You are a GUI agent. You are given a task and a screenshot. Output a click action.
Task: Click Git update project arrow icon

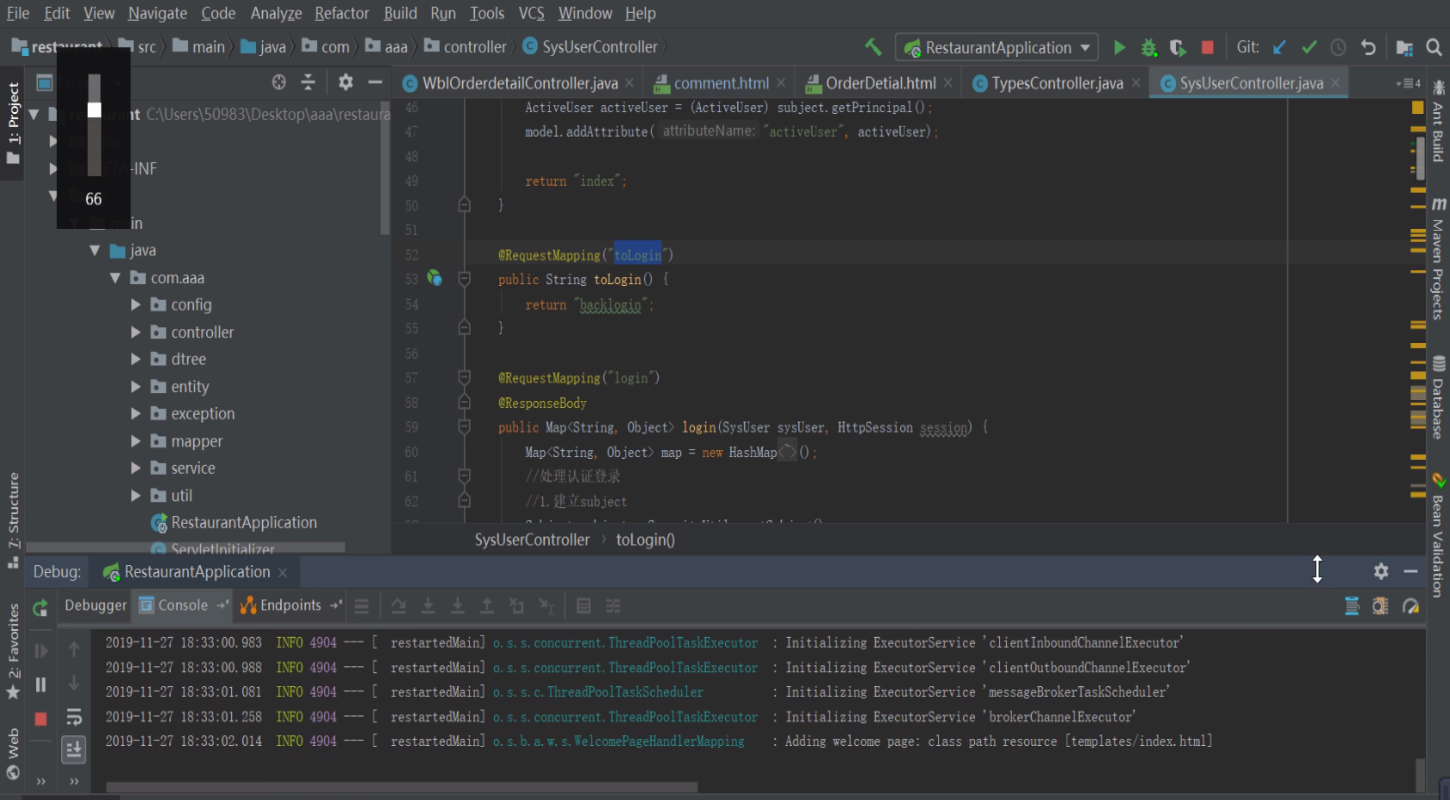click(x=1280, y=47)
